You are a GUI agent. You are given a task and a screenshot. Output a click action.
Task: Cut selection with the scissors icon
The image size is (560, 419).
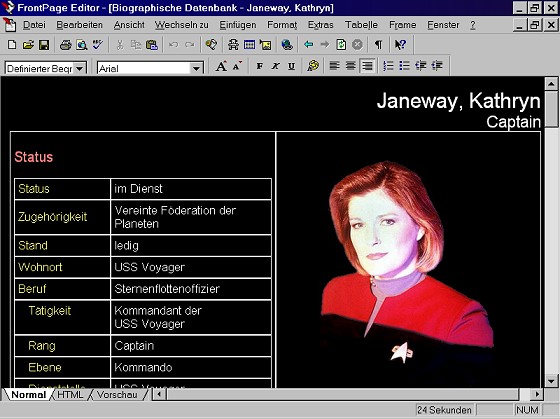120,45
